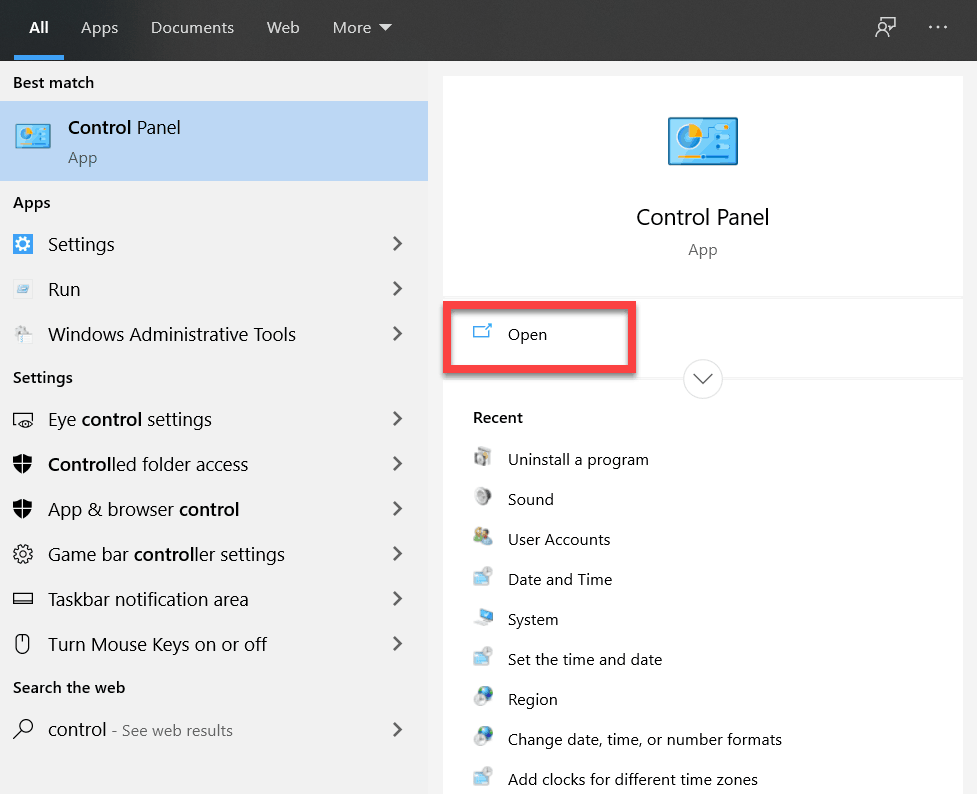Expand the Settings app result arrow
The height and width of the screenshot is (794, 977).
click(x=398, y=244)
